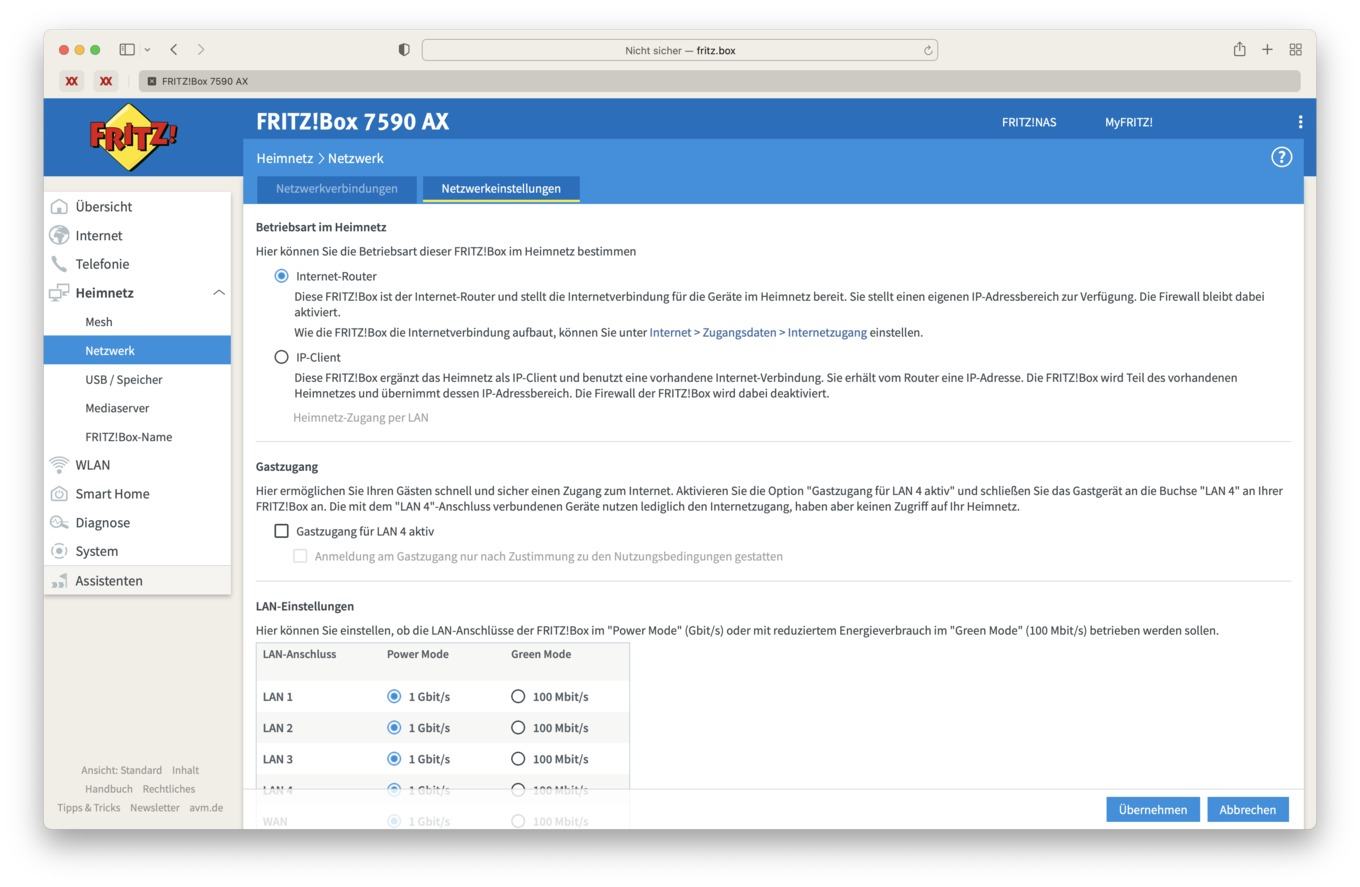Open a new tab with plus icon
This screenshot has width=1360, height=887.
pos(1267,49)
